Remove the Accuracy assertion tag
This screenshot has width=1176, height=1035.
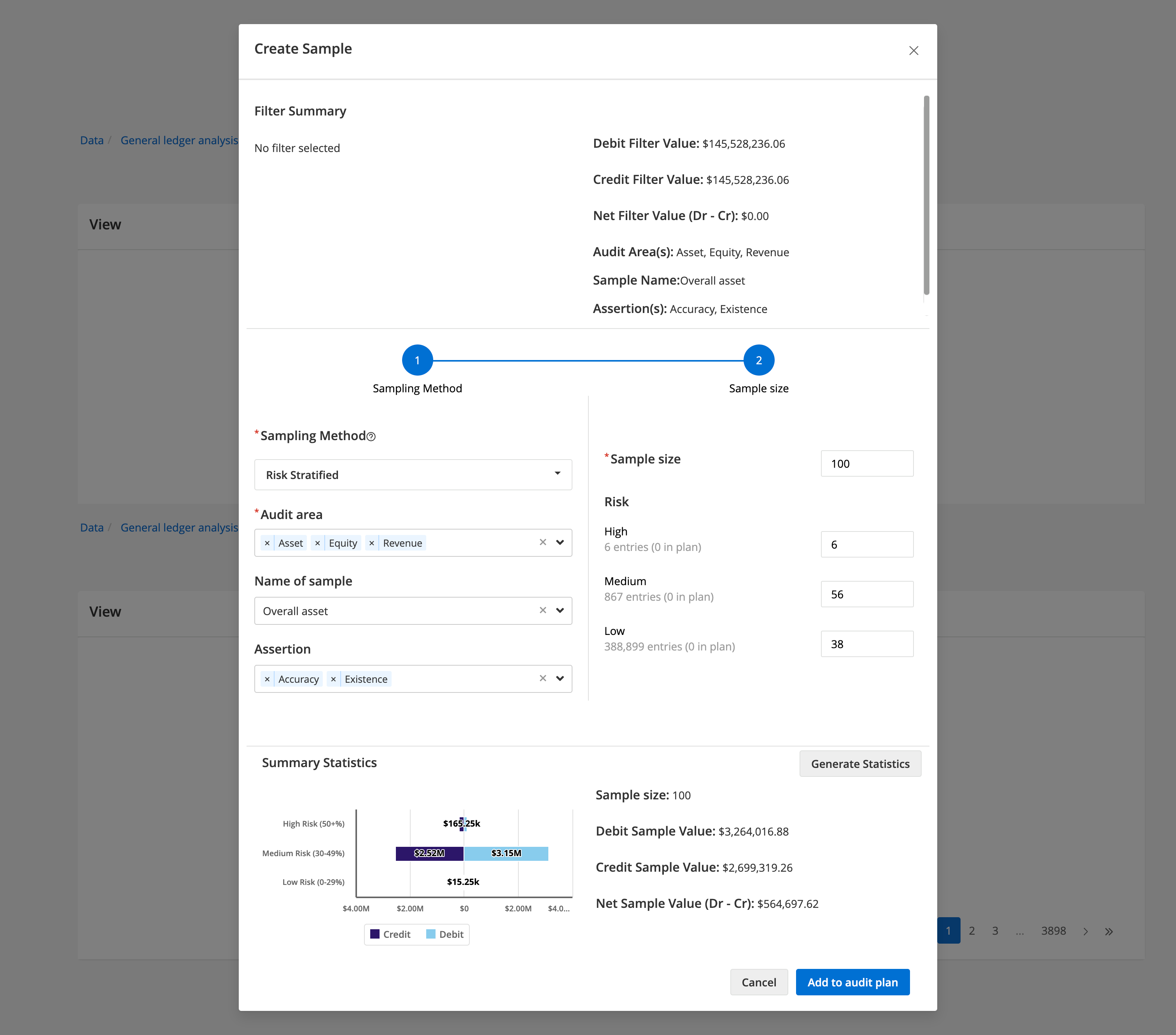(267, 679)
